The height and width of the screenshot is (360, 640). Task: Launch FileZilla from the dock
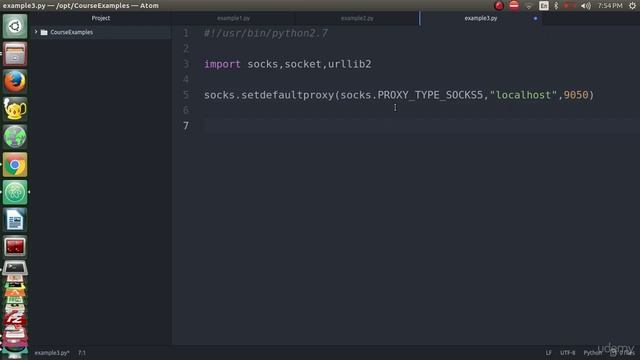click(x=15, y=318)
